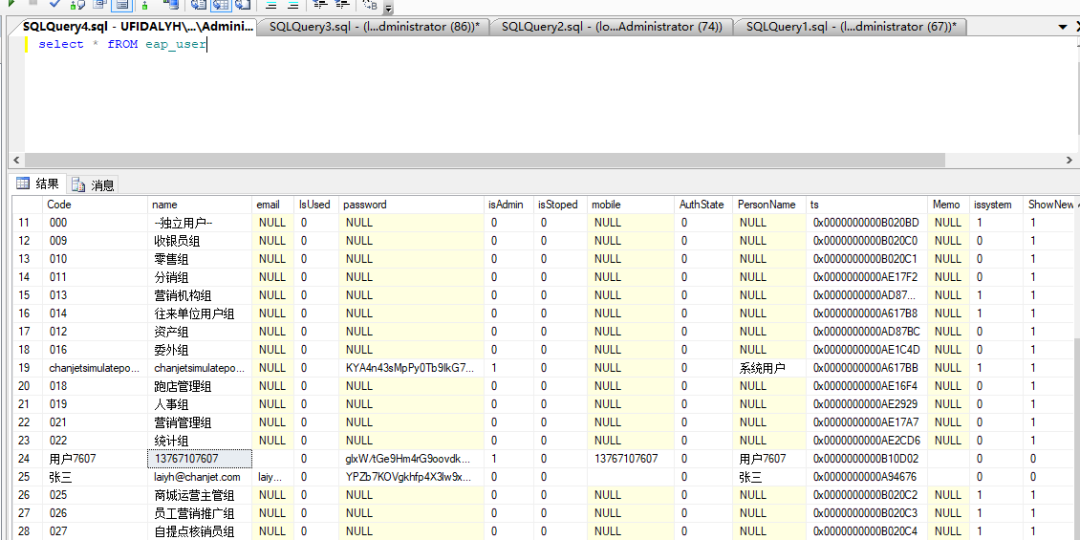Click the Code cell 张三

coord(96,477)
